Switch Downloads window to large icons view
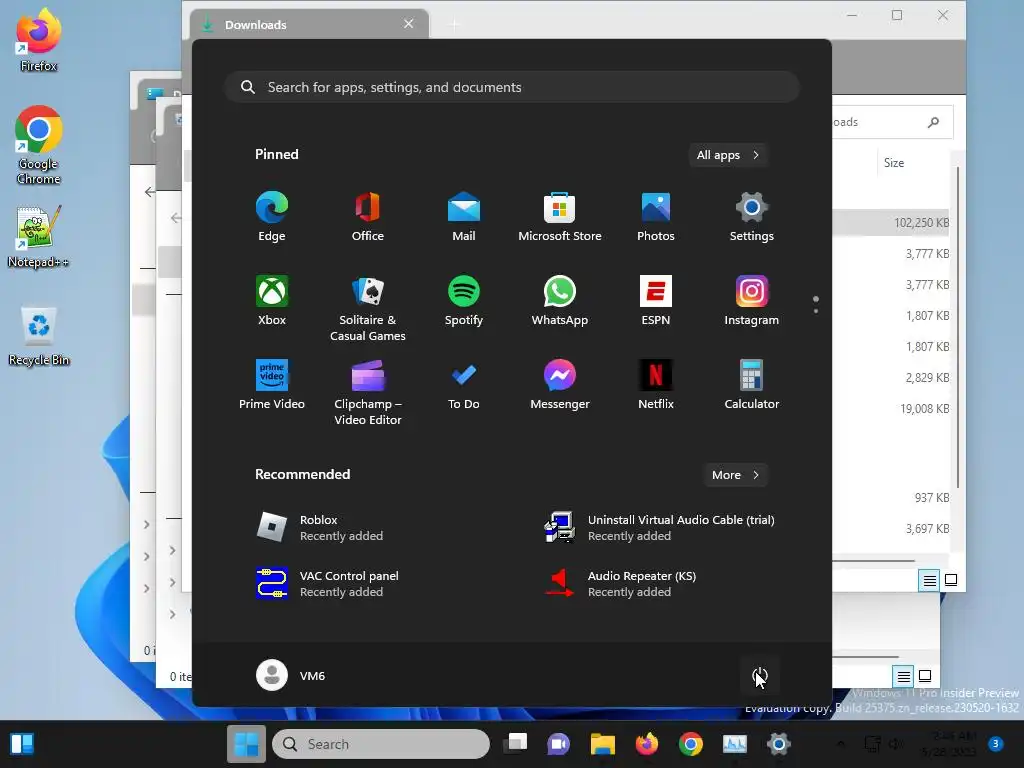 click(x=952, y=580)
